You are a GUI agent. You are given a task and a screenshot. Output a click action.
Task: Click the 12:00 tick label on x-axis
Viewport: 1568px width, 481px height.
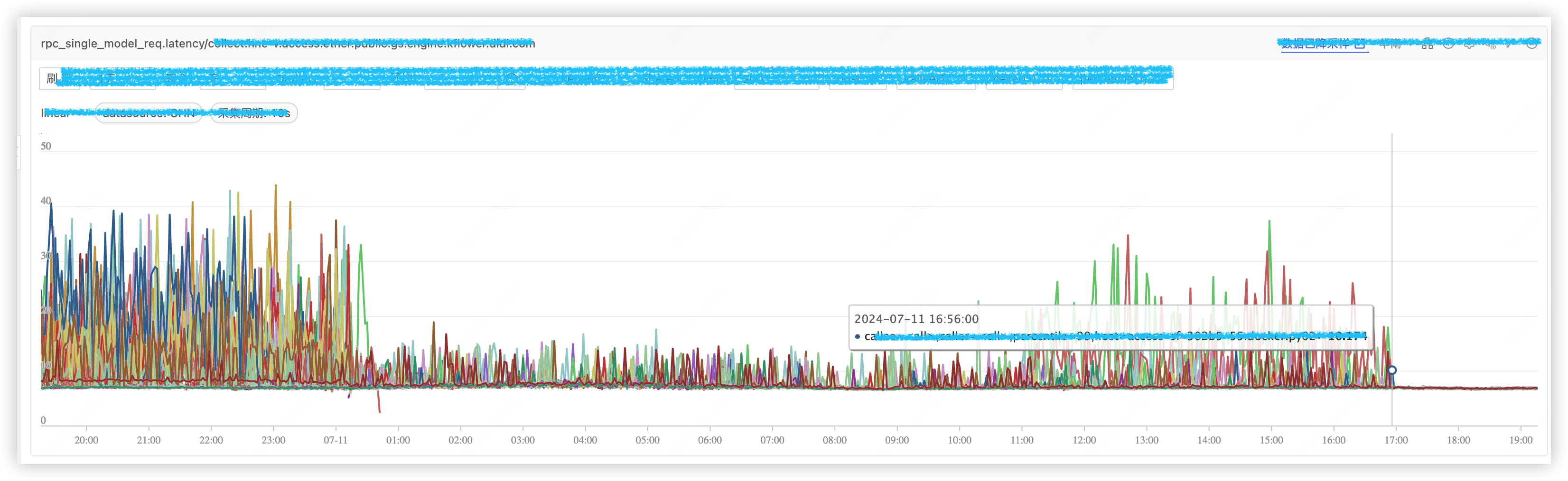pos(1084,440)
